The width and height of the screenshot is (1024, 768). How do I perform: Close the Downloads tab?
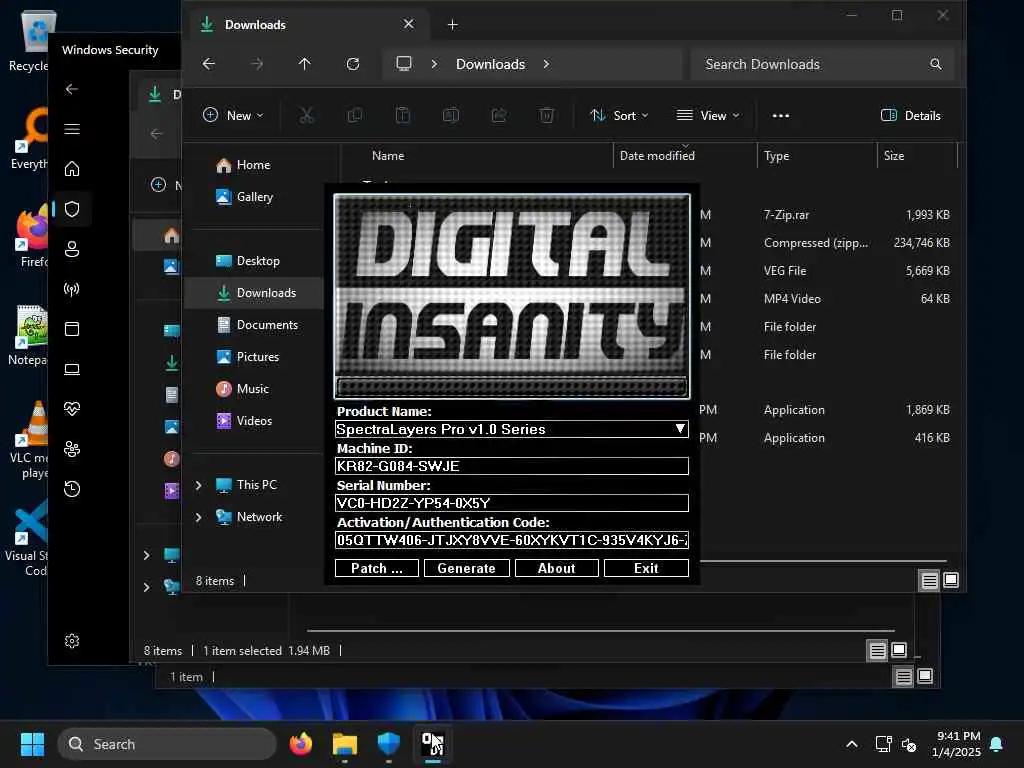click(408, 24)
